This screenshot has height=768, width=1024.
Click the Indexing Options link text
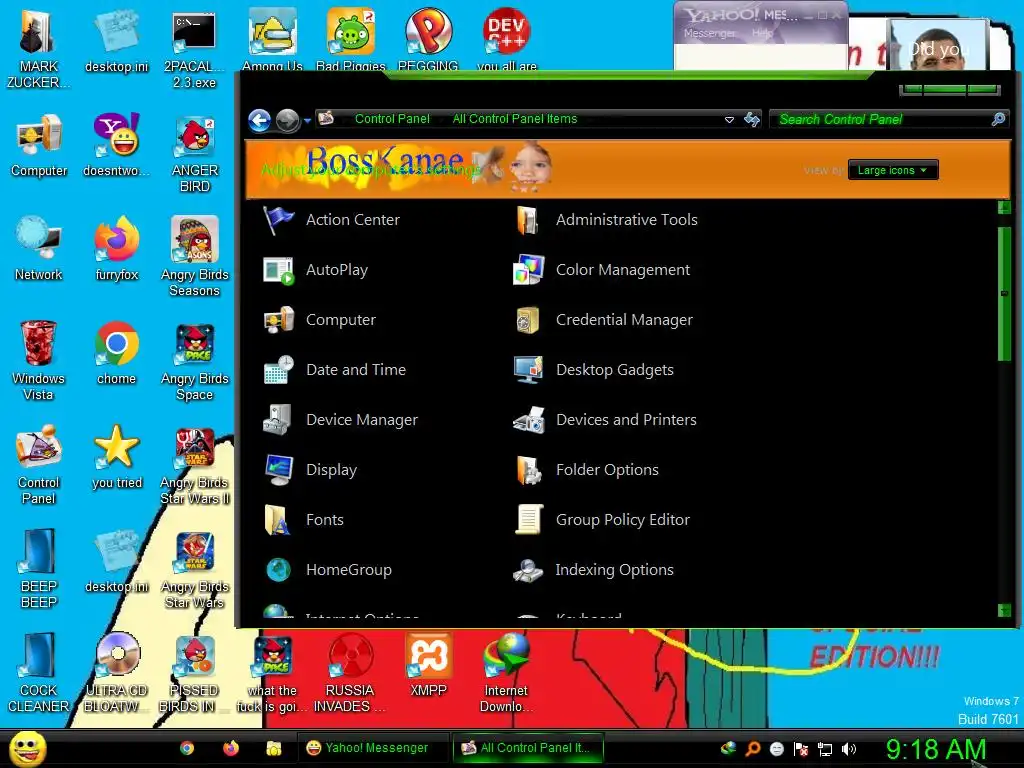[615, 569]
